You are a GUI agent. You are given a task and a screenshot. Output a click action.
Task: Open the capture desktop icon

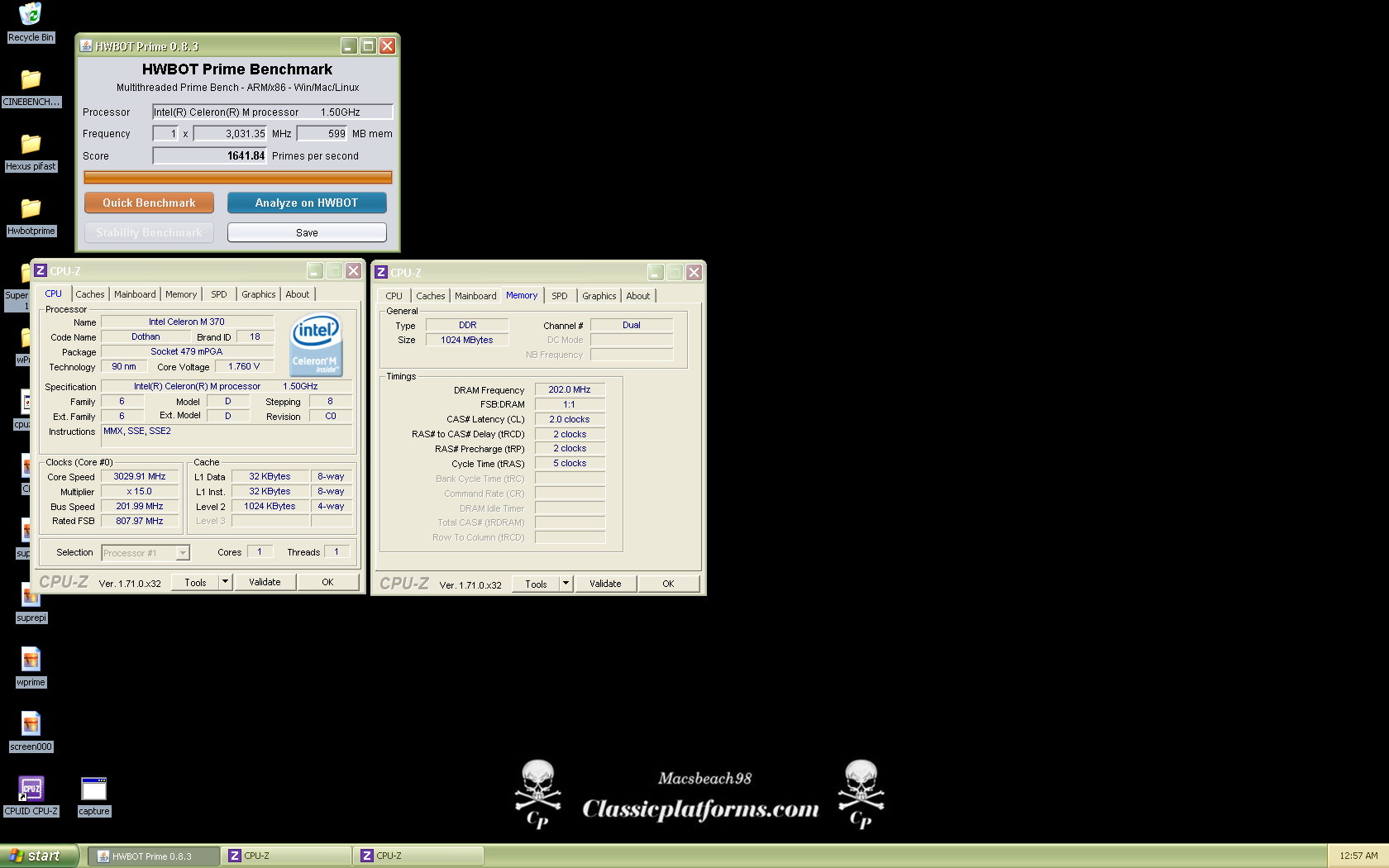(x=93, y=789)
